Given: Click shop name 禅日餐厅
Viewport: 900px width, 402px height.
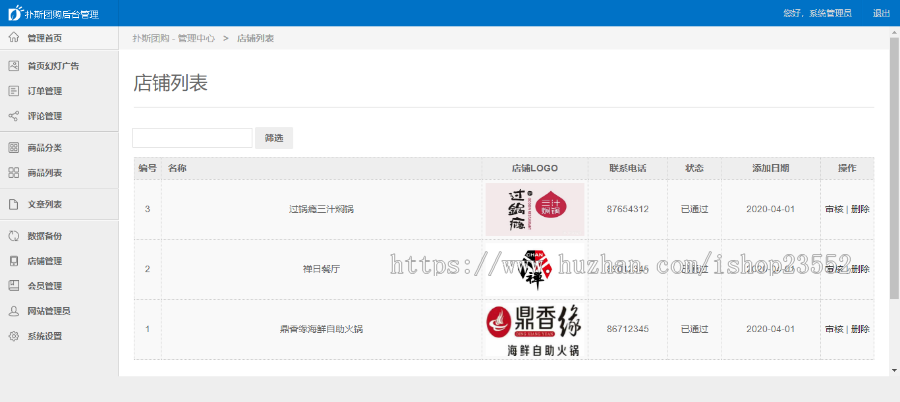Looking at the screenshot, I should (x=321, y=269).
